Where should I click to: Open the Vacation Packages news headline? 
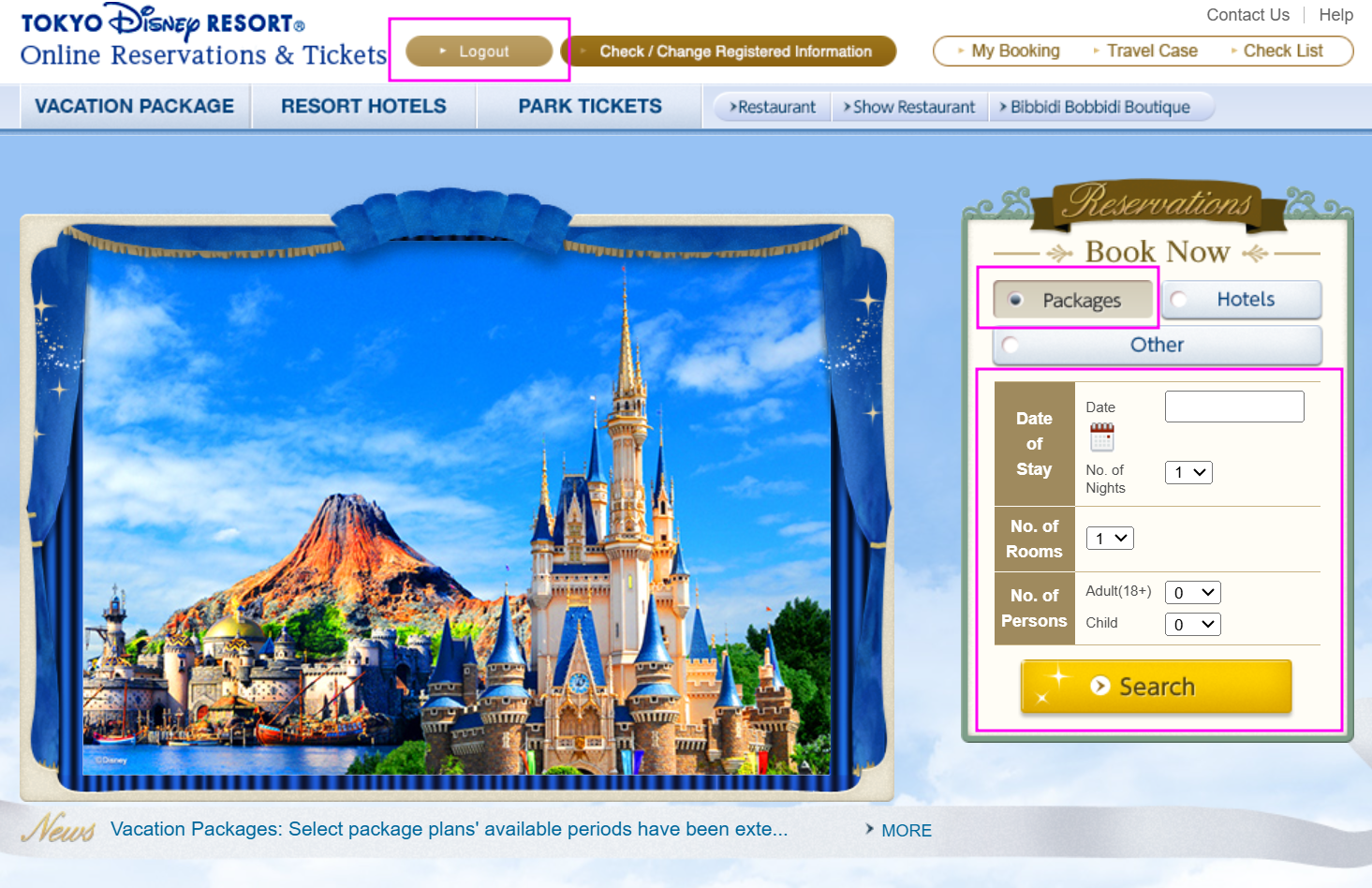(x=449, y=829)
